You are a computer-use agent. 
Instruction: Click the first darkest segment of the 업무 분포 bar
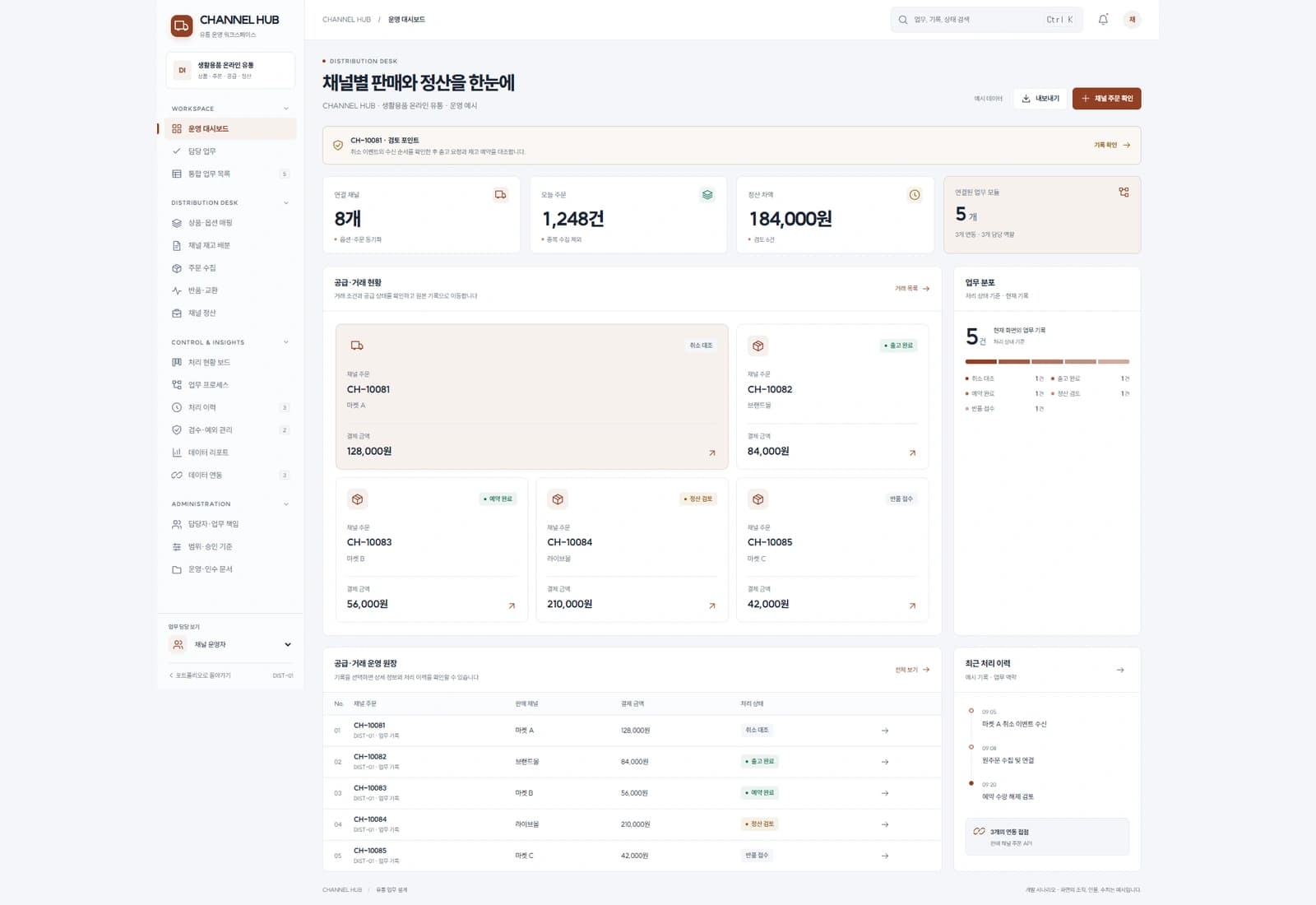coord(981,361)
